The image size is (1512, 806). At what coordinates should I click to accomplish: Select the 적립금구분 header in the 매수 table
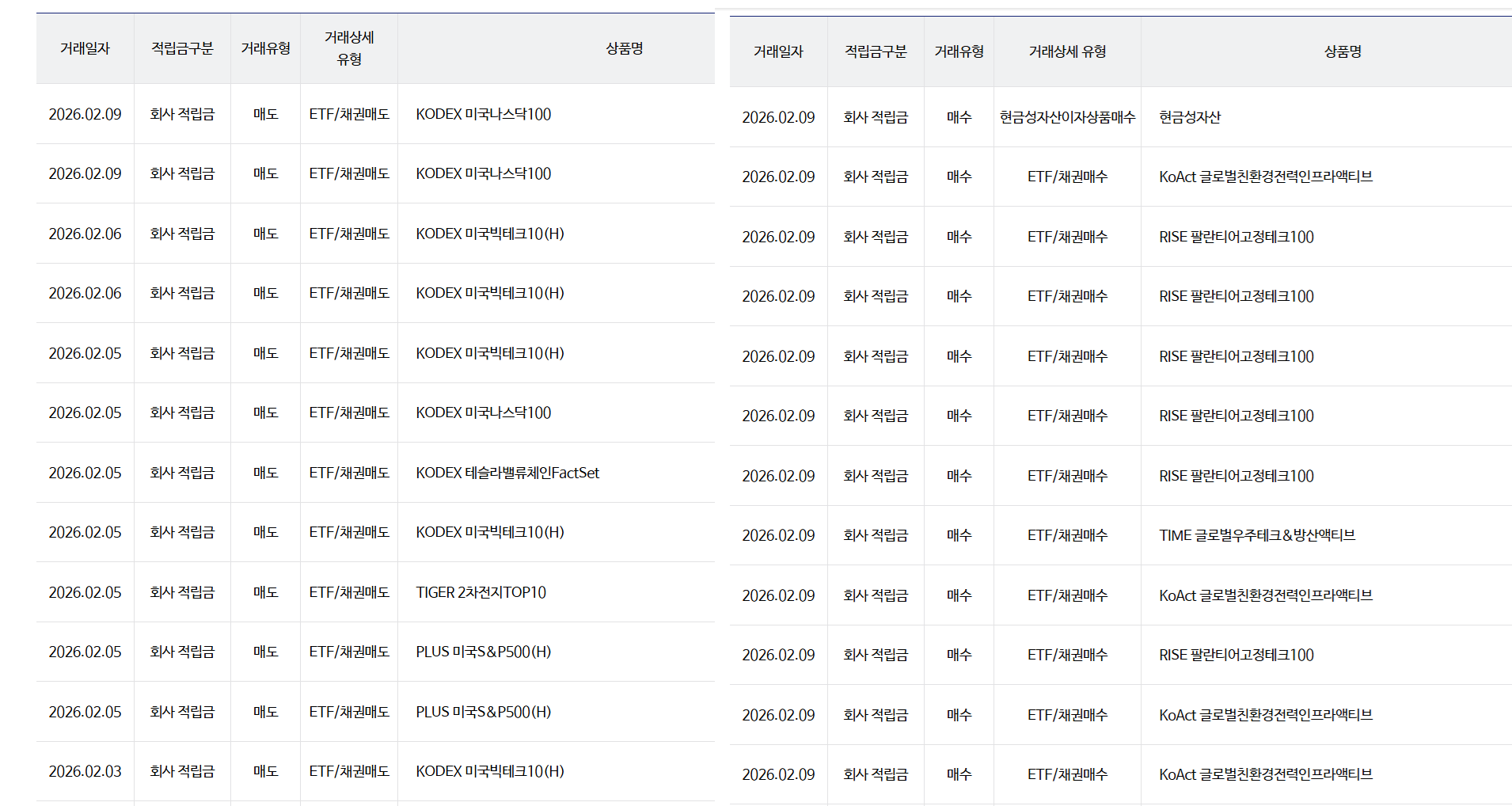876,51
